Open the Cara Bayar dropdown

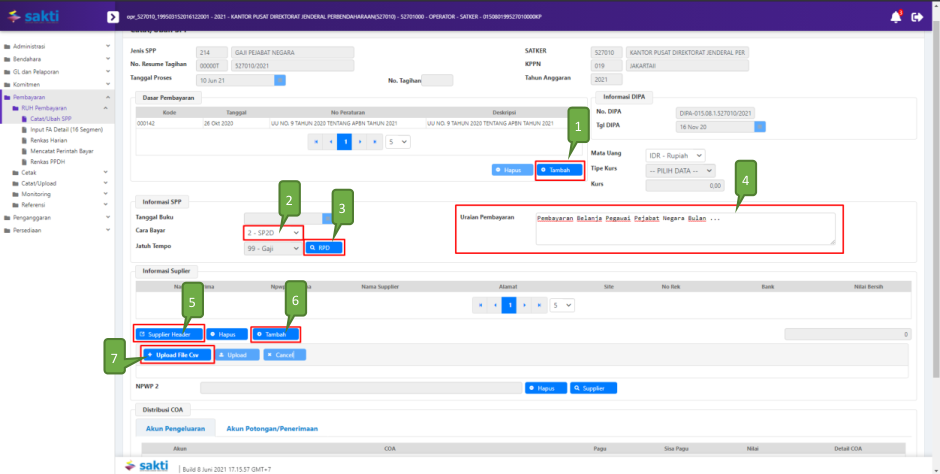(x=274, y=232)
